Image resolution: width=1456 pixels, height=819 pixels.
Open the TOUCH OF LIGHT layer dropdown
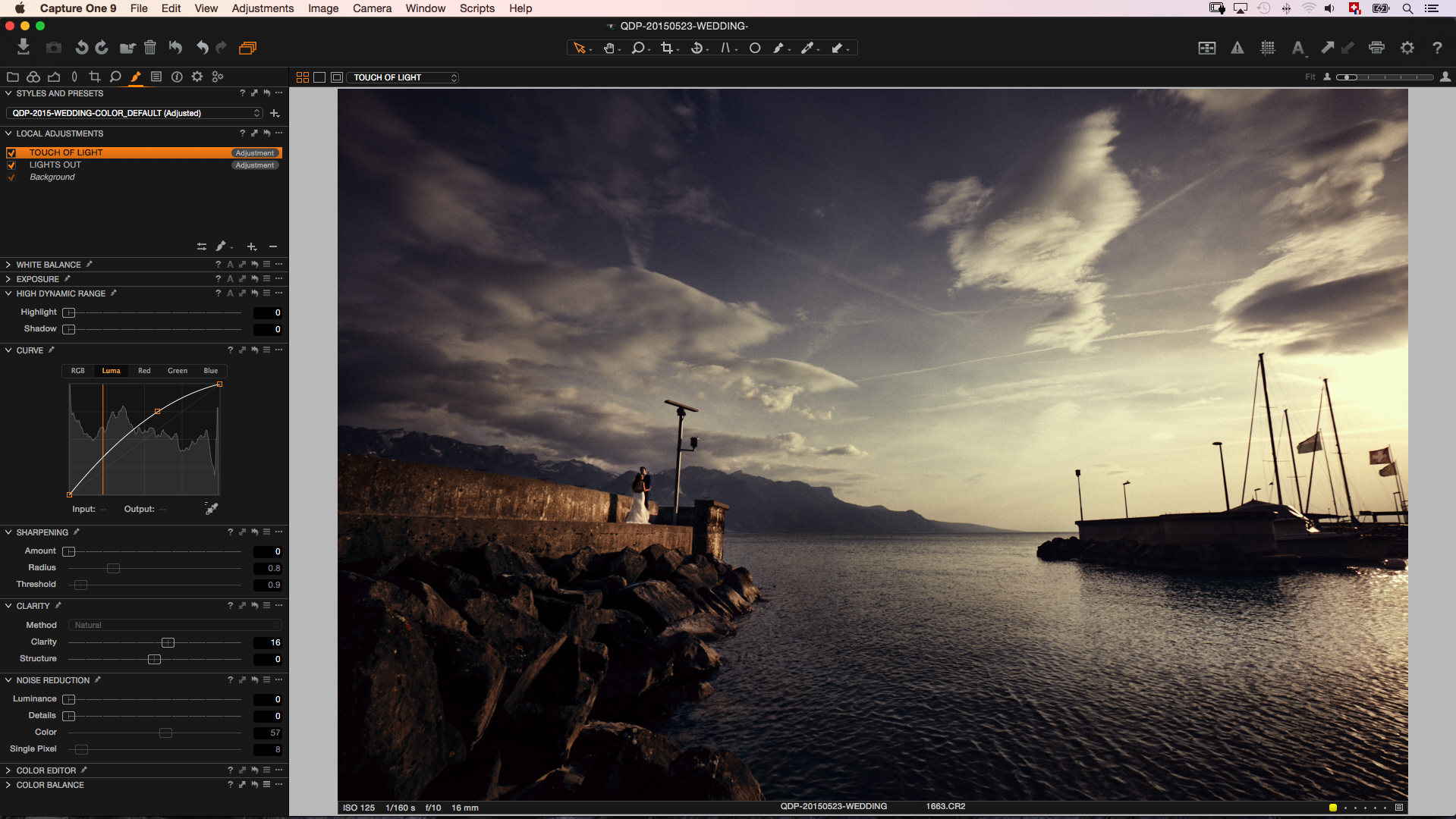[403, 77]
